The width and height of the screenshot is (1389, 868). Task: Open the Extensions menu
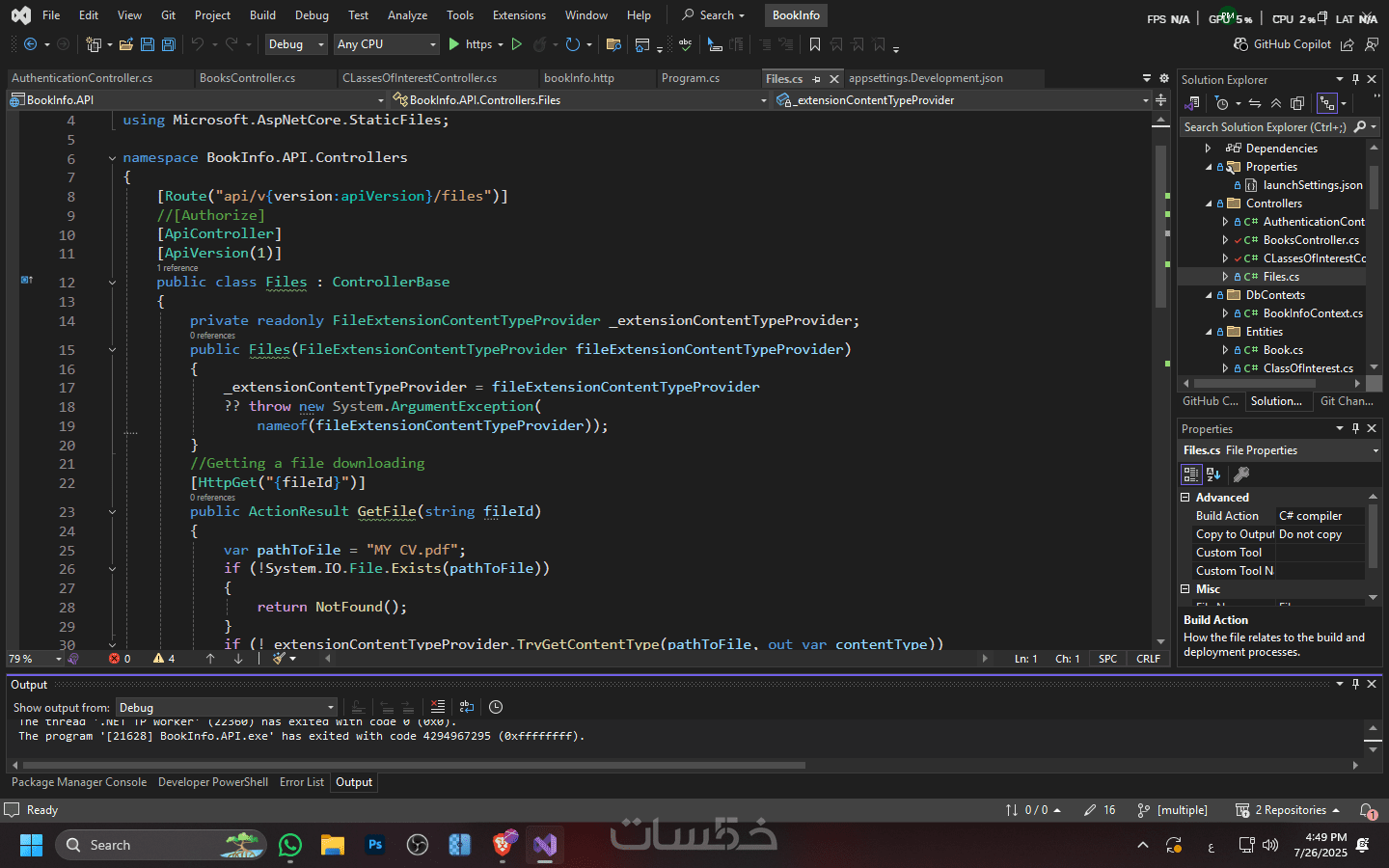[x=519, y=15]
